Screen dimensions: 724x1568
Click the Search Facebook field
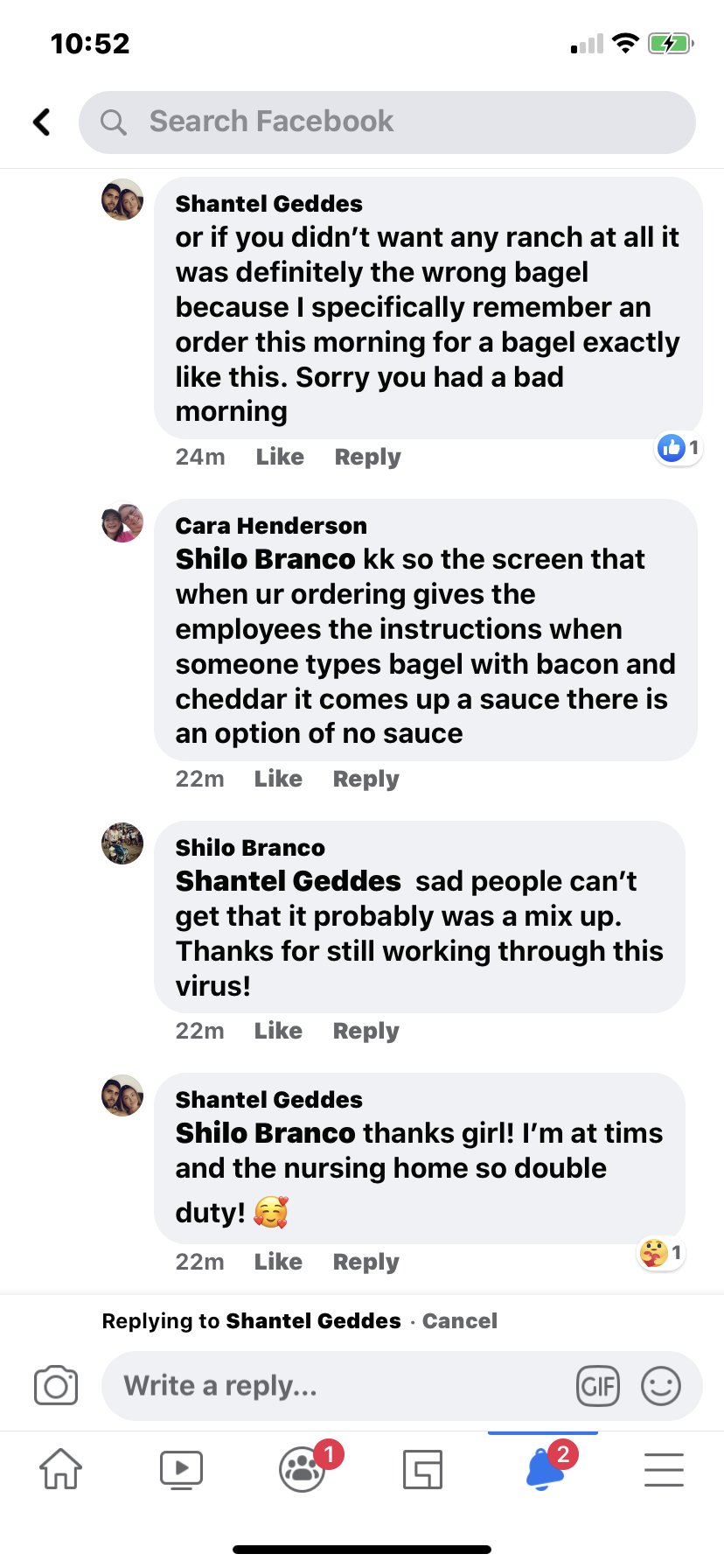(387, 122)
